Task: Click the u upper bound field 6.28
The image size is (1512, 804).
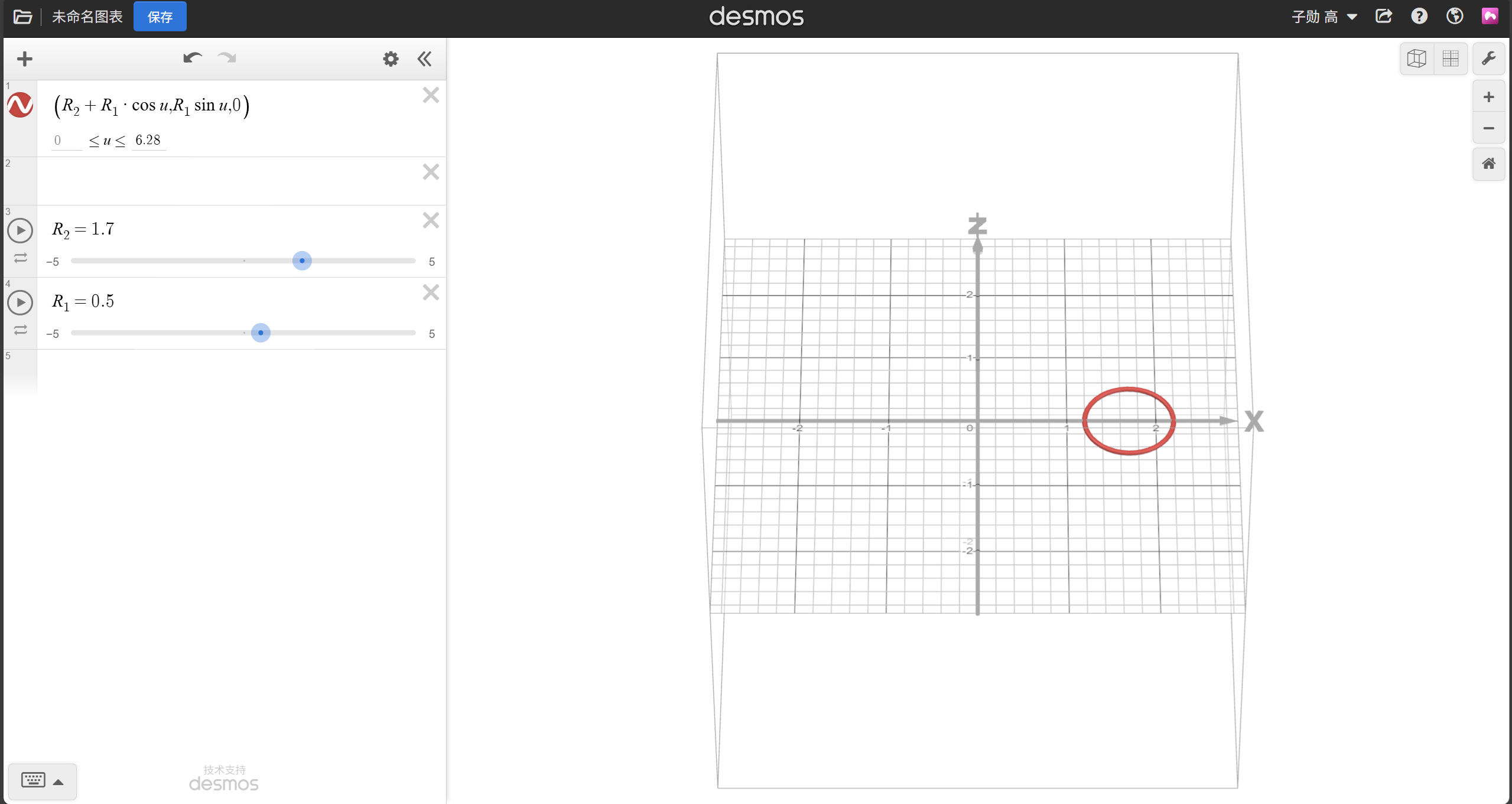Action: 148,140
